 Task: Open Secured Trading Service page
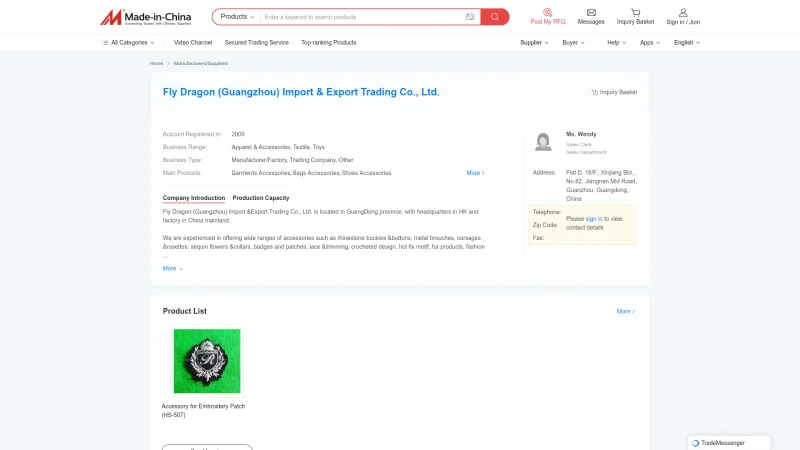(x=257, y=43)
